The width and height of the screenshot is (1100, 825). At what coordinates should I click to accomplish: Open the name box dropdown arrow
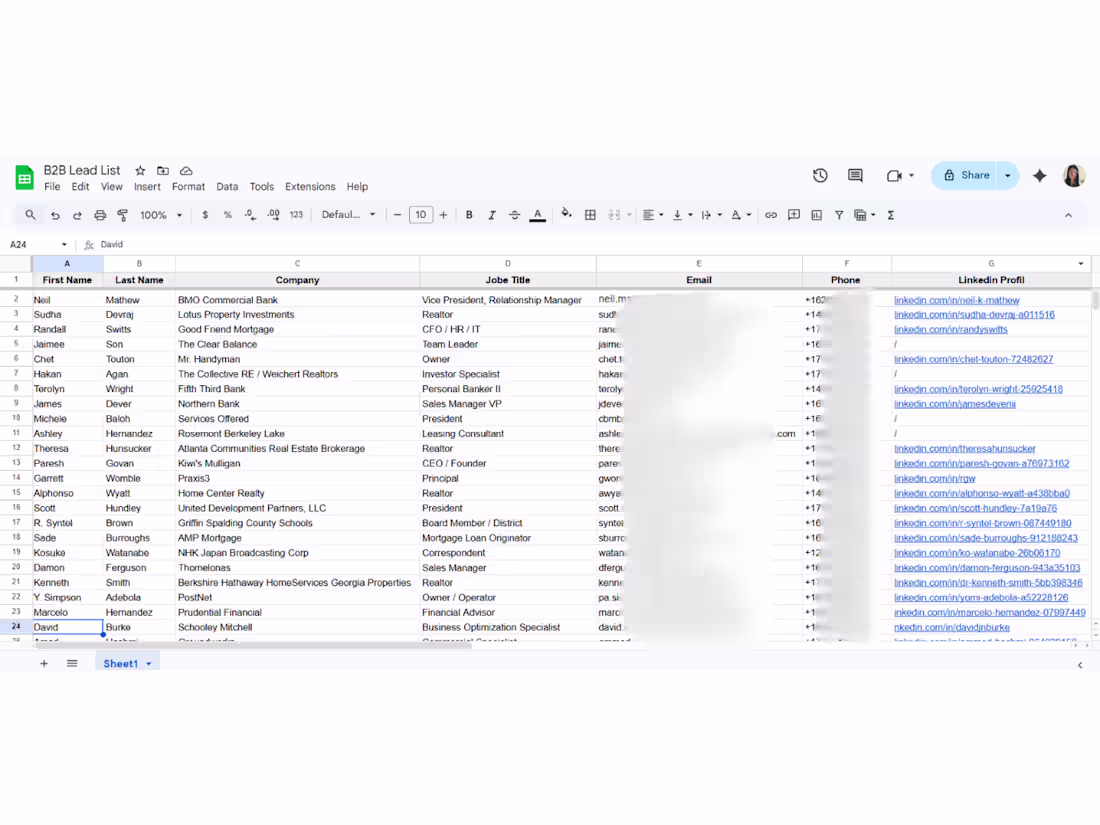point(64,244)
